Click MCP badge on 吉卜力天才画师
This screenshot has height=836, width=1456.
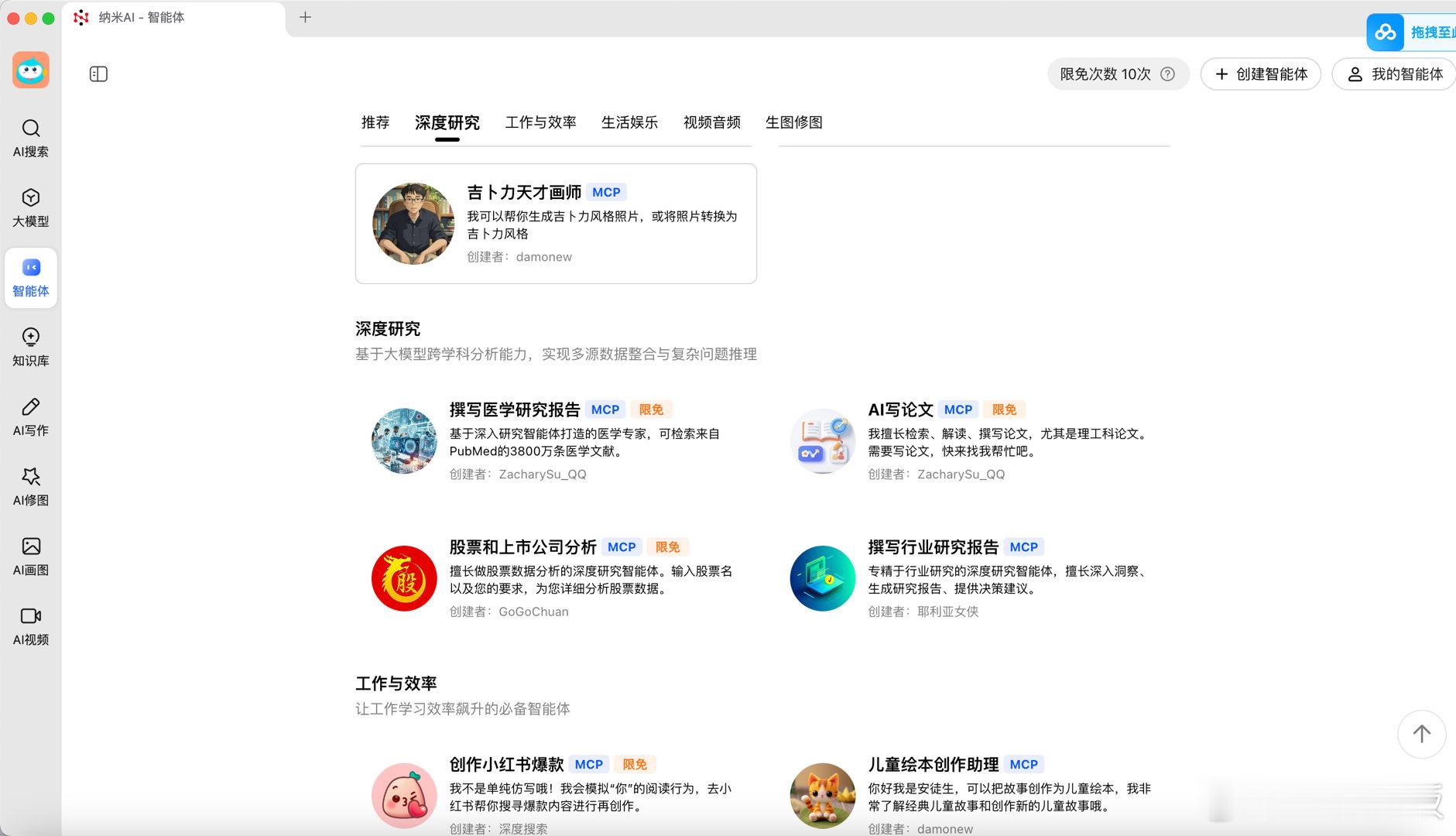tap(606, 192)
